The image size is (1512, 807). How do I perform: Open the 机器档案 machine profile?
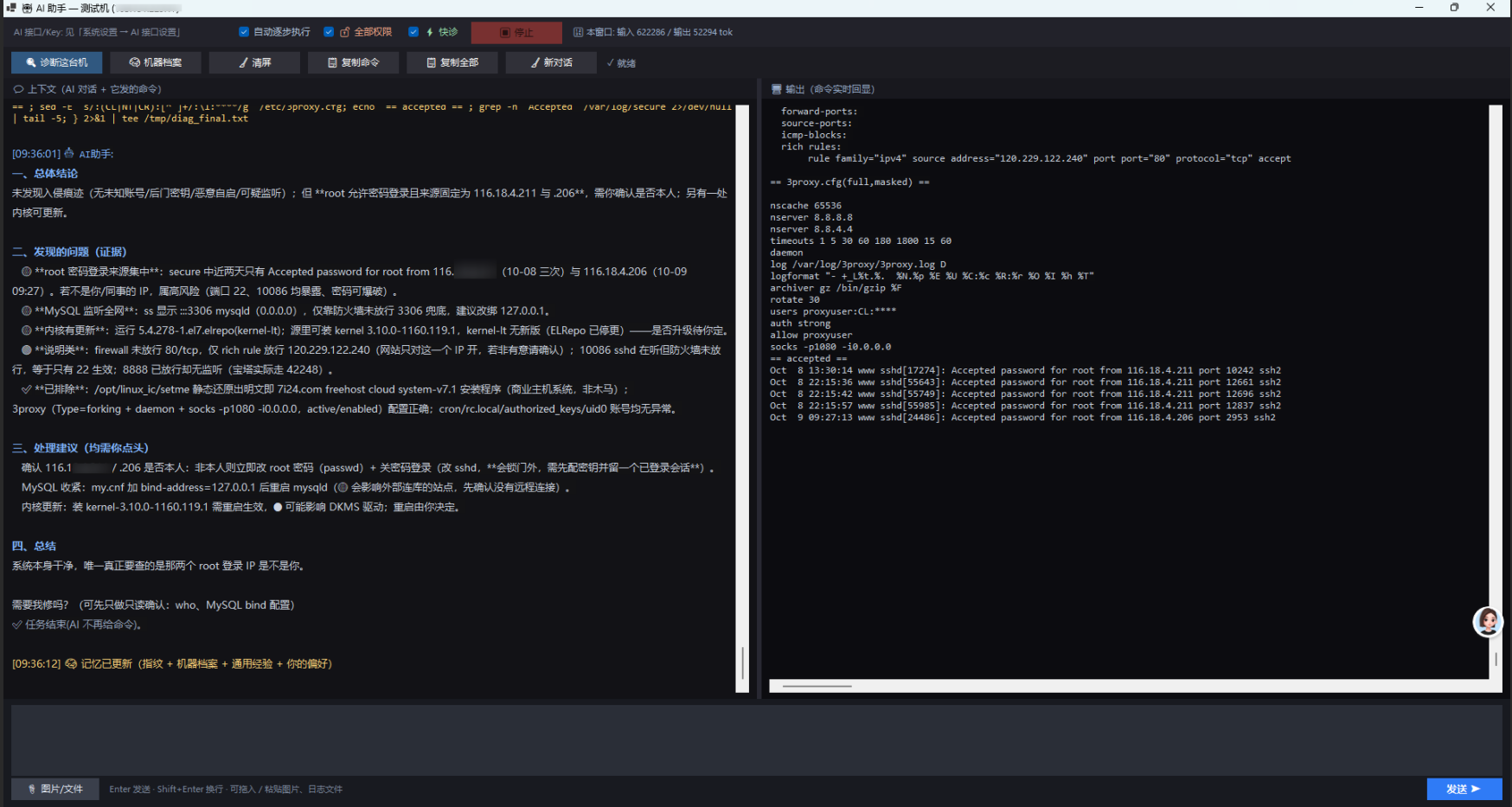[x=156, y=62]
